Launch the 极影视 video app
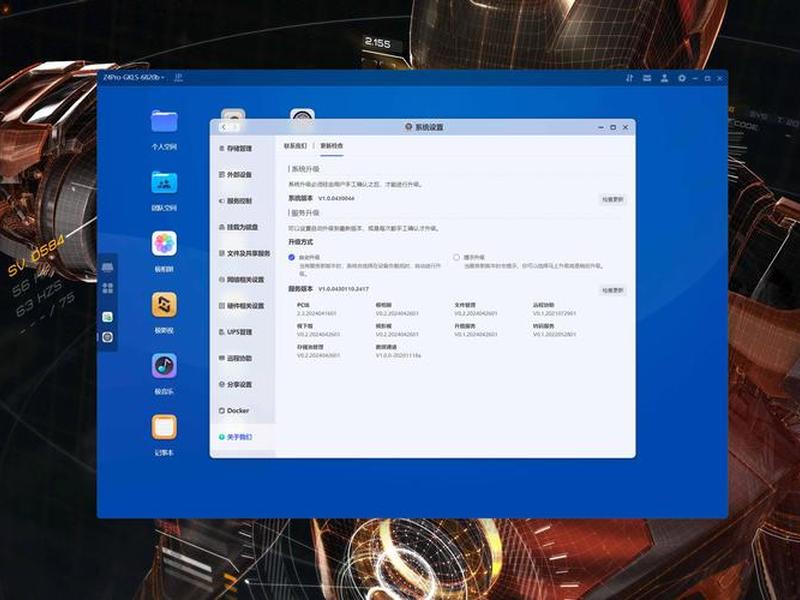 click(x=164, y=305)
